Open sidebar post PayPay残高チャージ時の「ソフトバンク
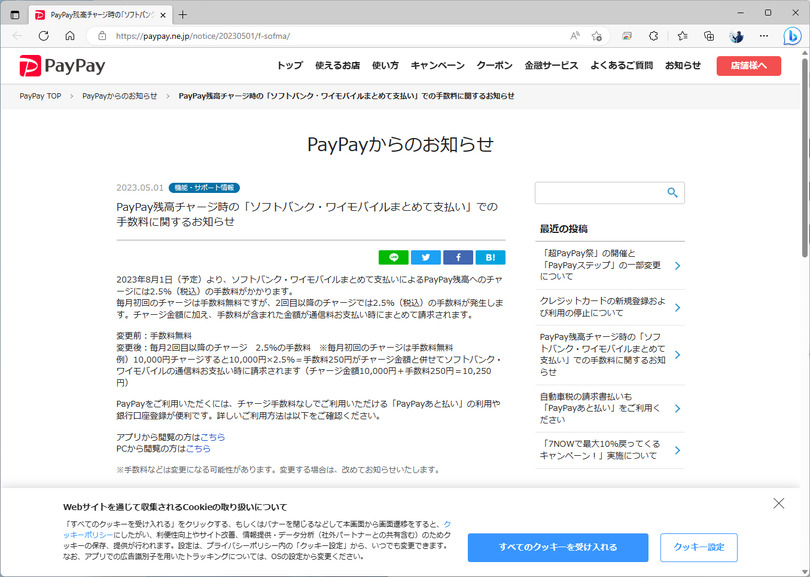The height and width of the screenshot is (577, 810). (603, 354)
